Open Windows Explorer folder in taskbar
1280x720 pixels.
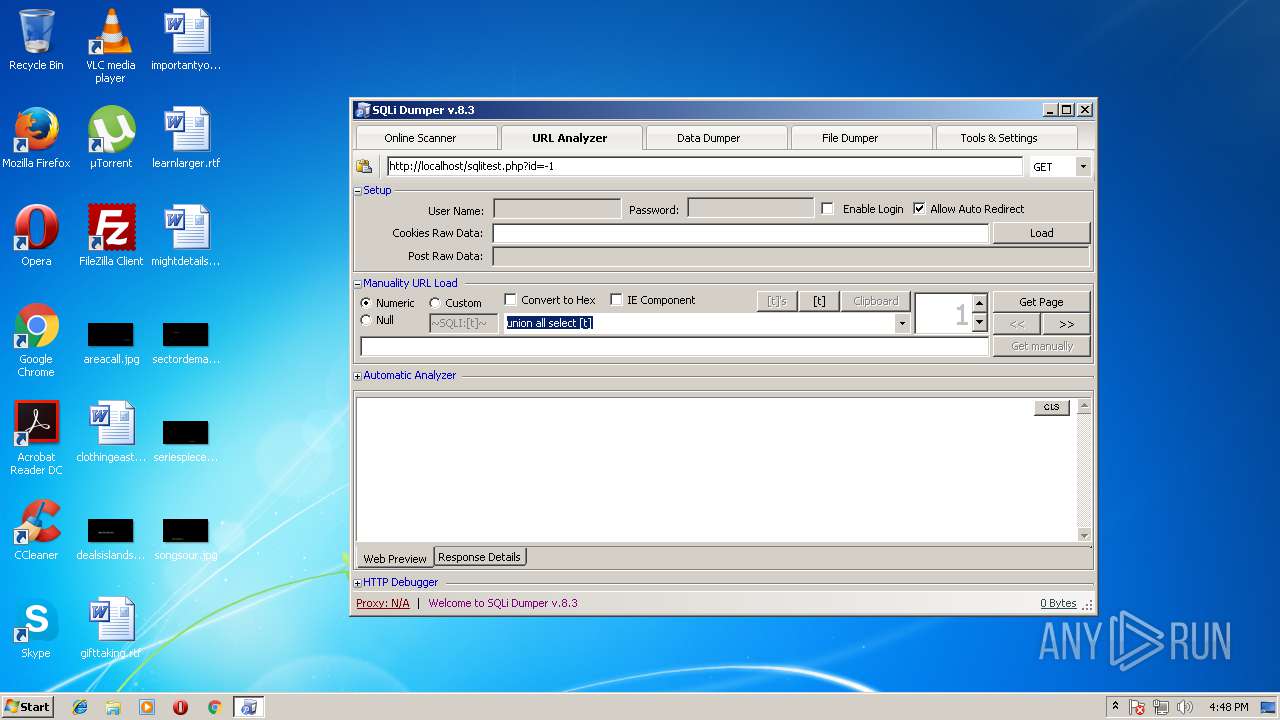(x=113, y=707)
